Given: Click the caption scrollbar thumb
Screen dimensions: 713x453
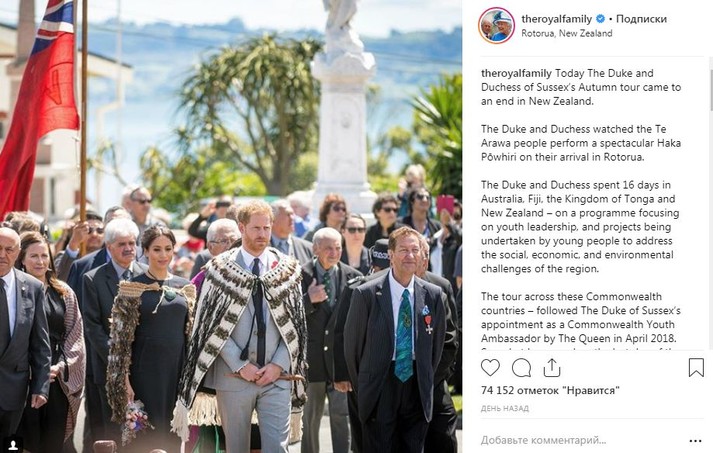Looking at the screenshot, I should tap(710, 90).
